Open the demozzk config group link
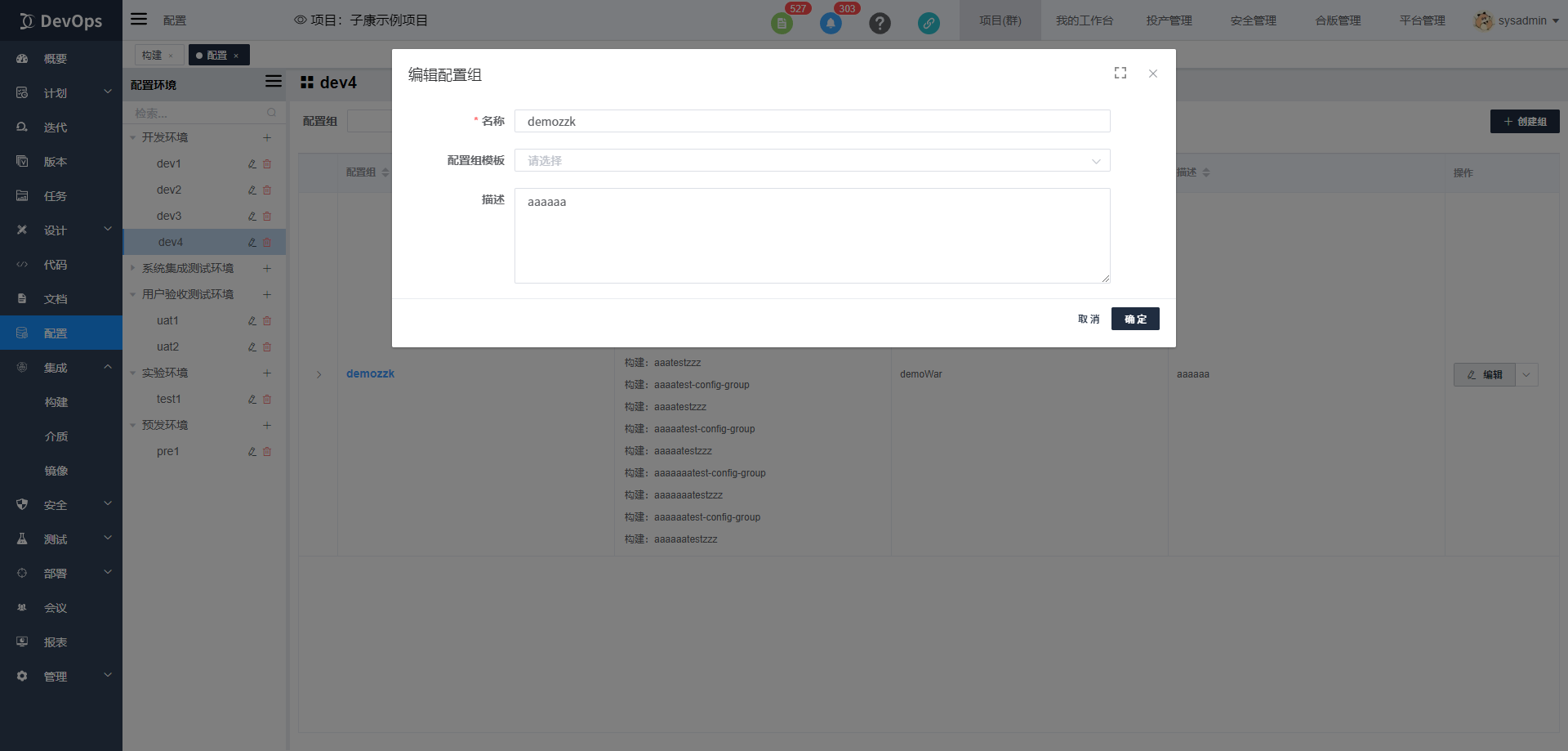 [x=370, y=373]
